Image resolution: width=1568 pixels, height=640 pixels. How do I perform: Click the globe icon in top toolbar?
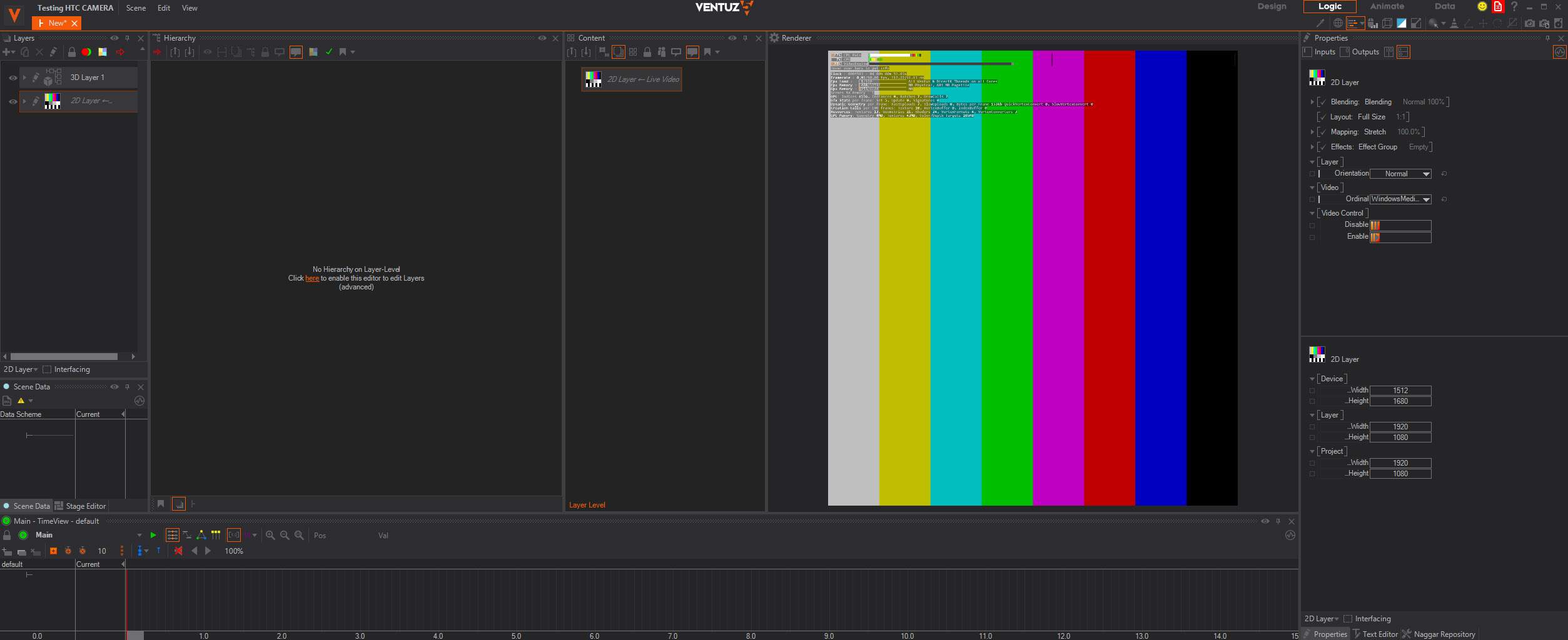[1338, 23]
